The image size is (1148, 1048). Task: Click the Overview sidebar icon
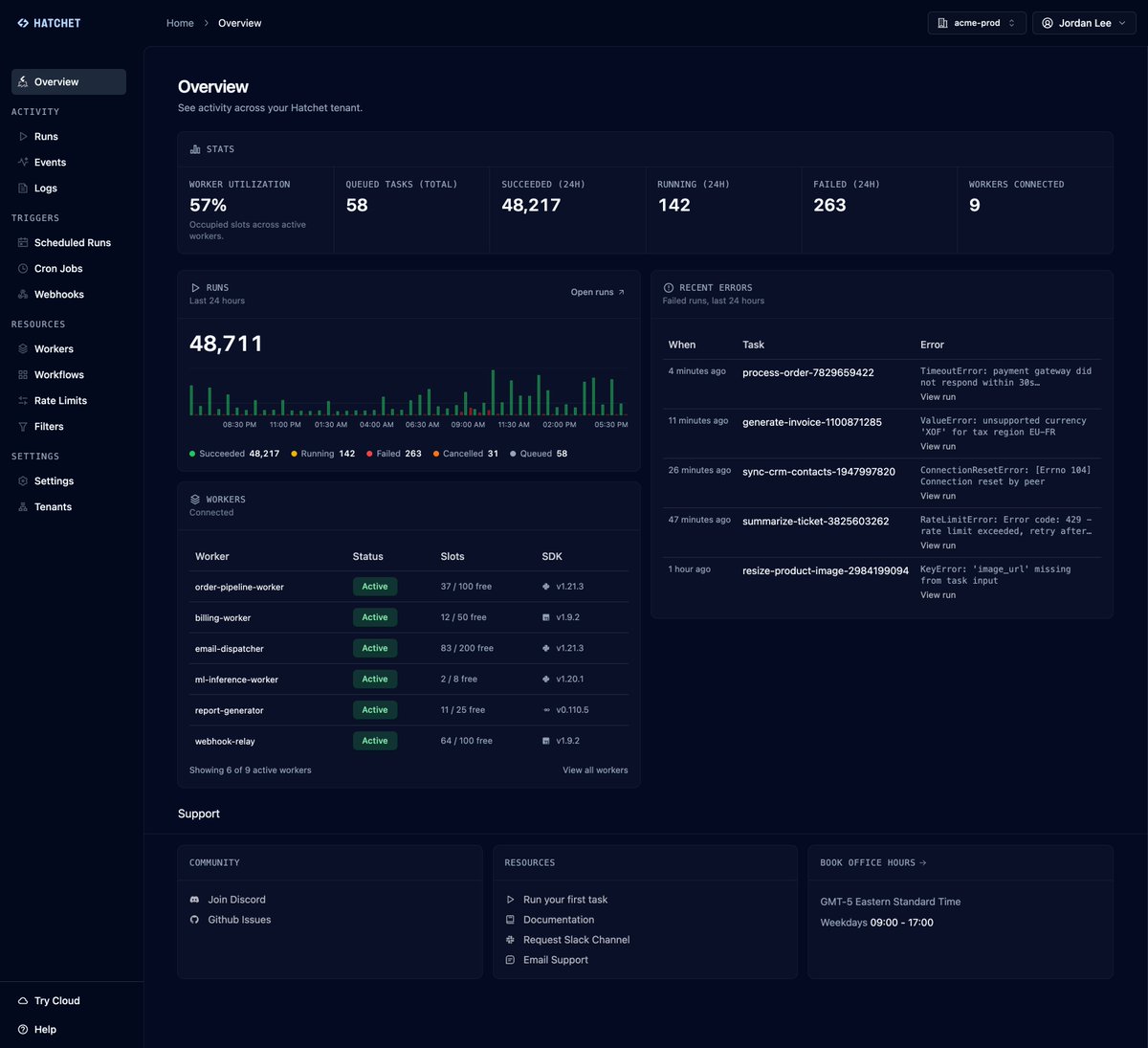pos(23,82)
